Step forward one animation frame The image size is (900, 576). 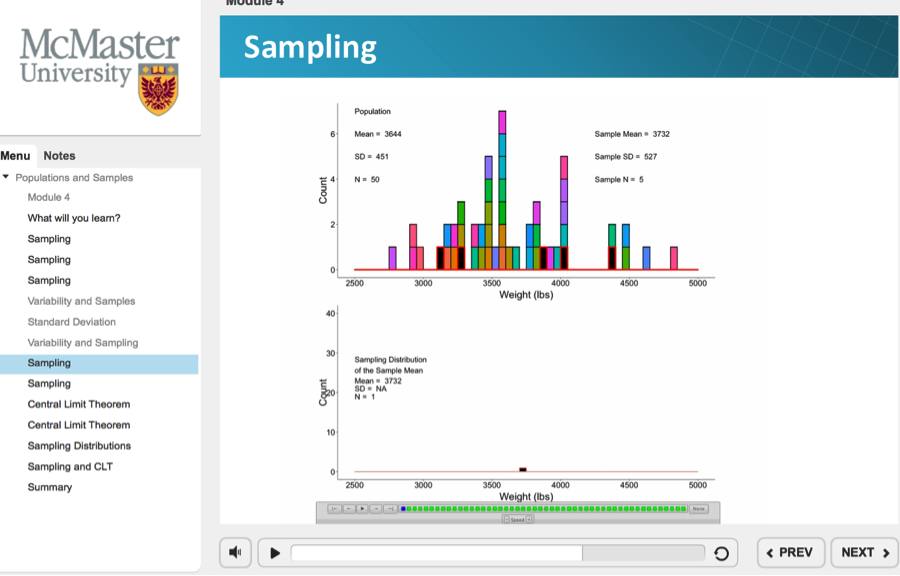tap(376, 509)
